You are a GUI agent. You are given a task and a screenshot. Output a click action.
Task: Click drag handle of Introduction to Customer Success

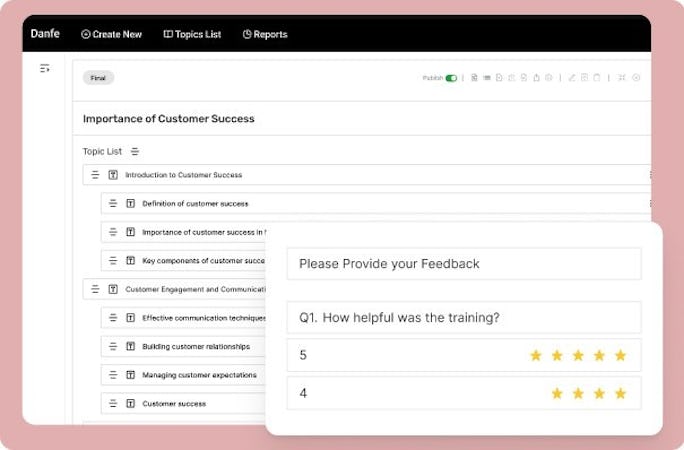click(96, 175)
